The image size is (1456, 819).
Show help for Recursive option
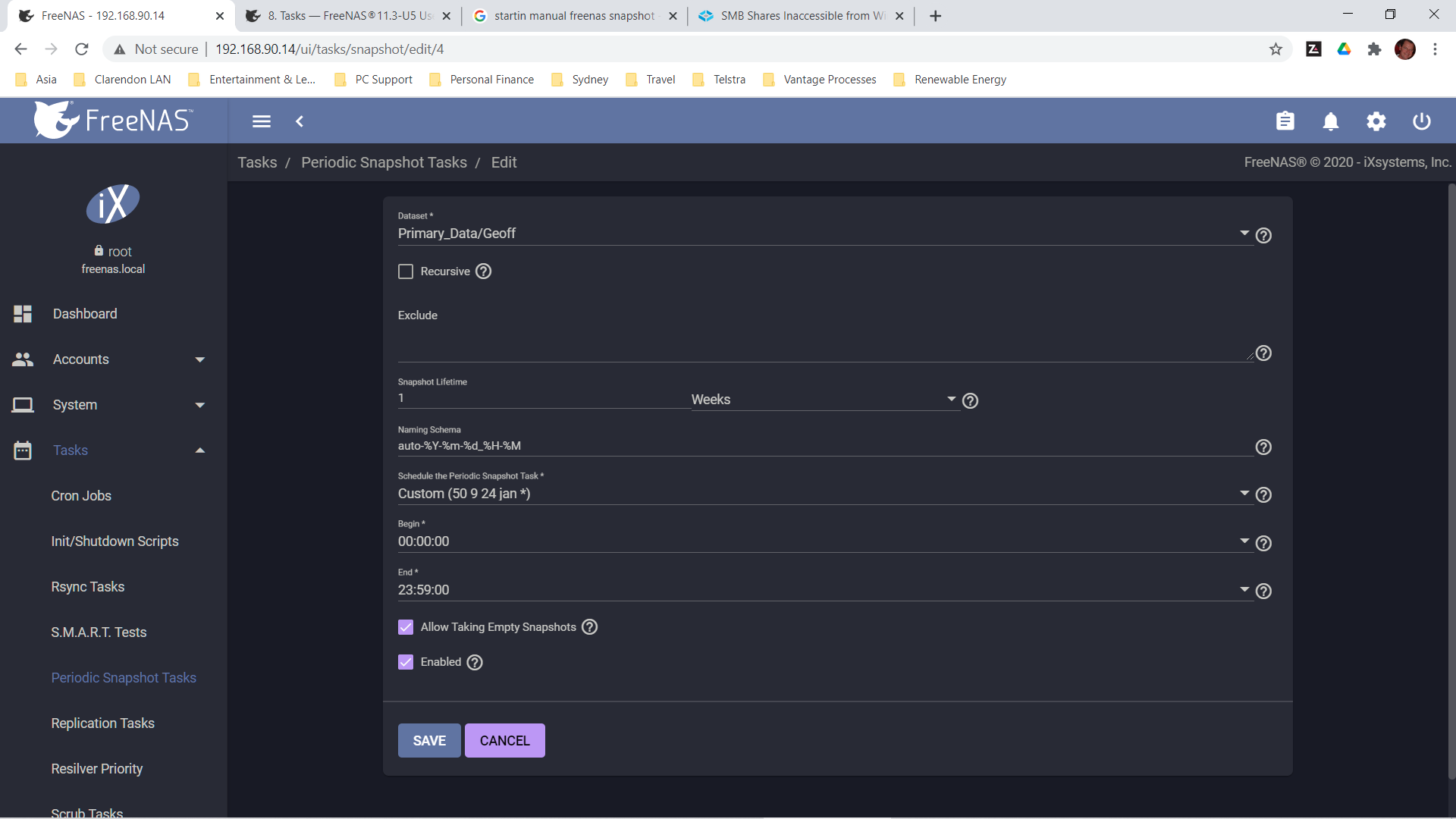[483, 271]
